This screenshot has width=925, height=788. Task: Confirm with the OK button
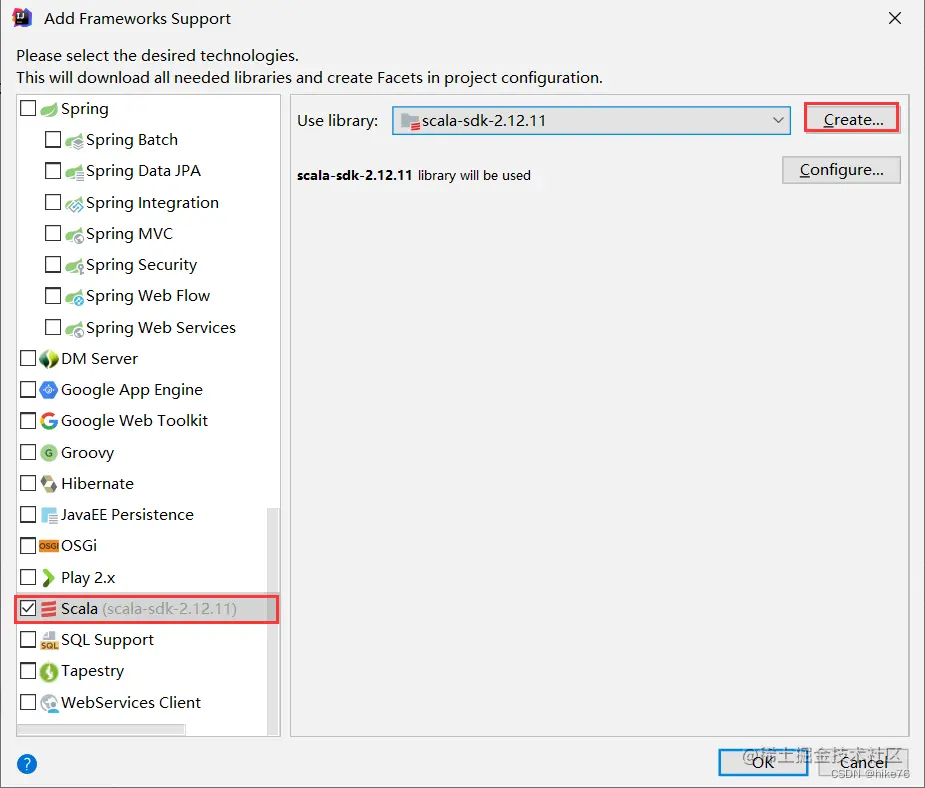pos(763,763)
